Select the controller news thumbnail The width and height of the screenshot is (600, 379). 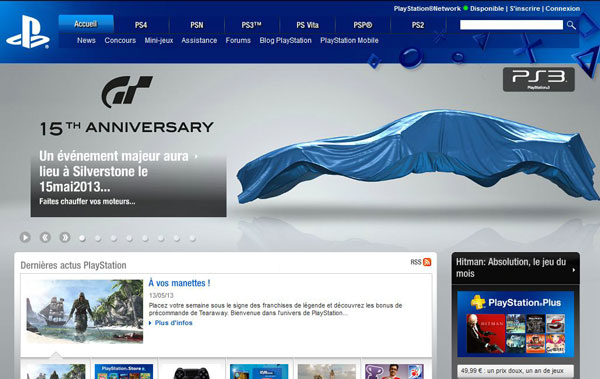pyautogui.click(x=191, y=372)
